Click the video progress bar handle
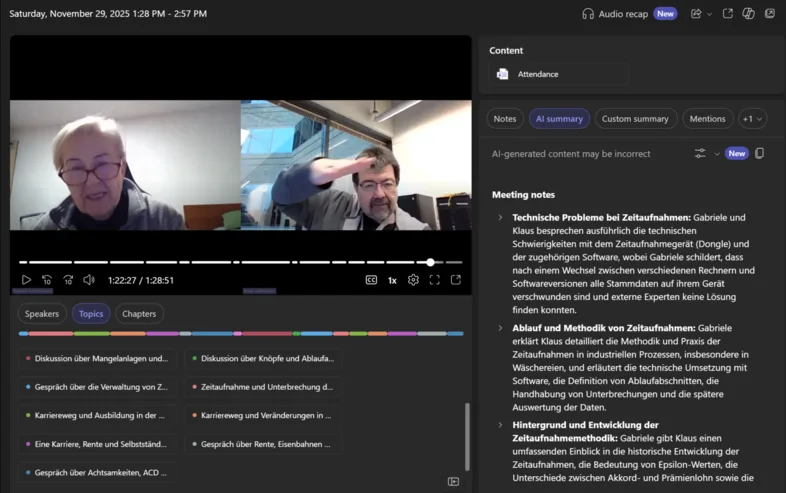Screen dimensions: 786x493 point(430,262)
